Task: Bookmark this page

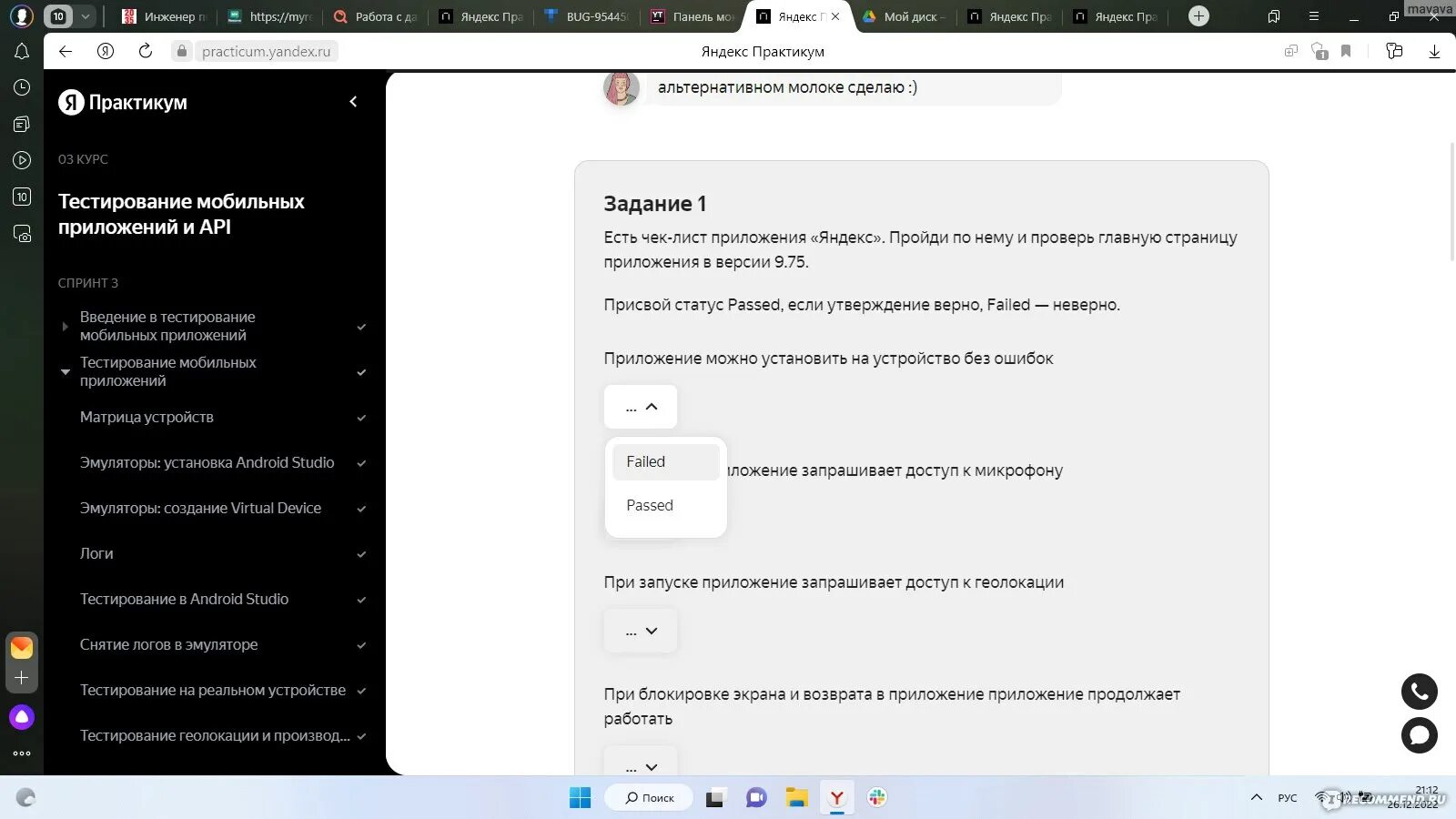Action: coord(1346,52)
